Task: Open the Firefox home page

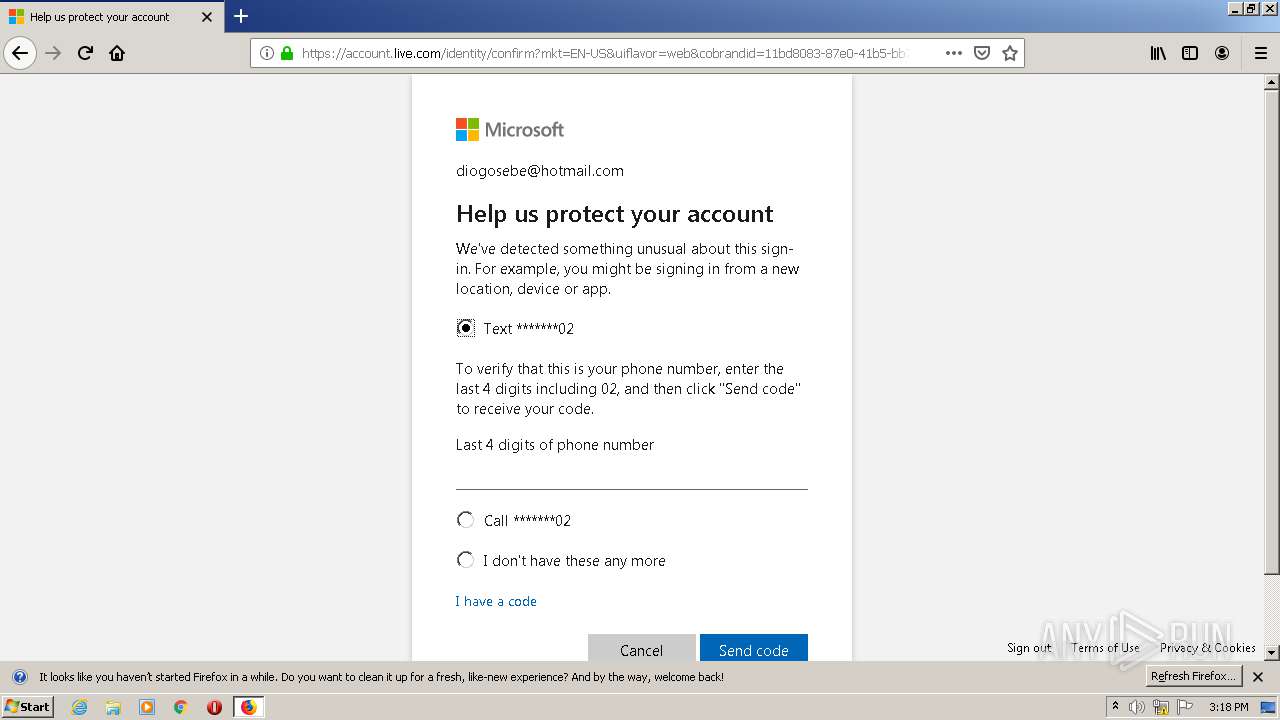Action: [x=117, y=53]
